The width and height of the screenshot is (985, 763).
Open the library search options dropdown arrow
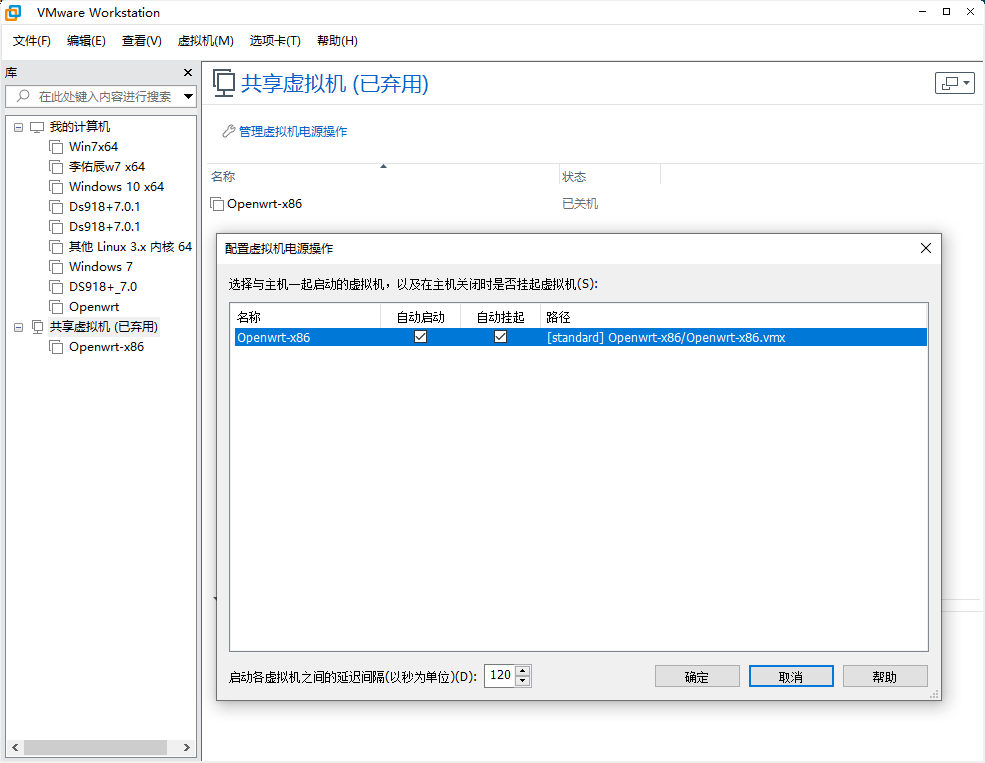pos(188,97)
